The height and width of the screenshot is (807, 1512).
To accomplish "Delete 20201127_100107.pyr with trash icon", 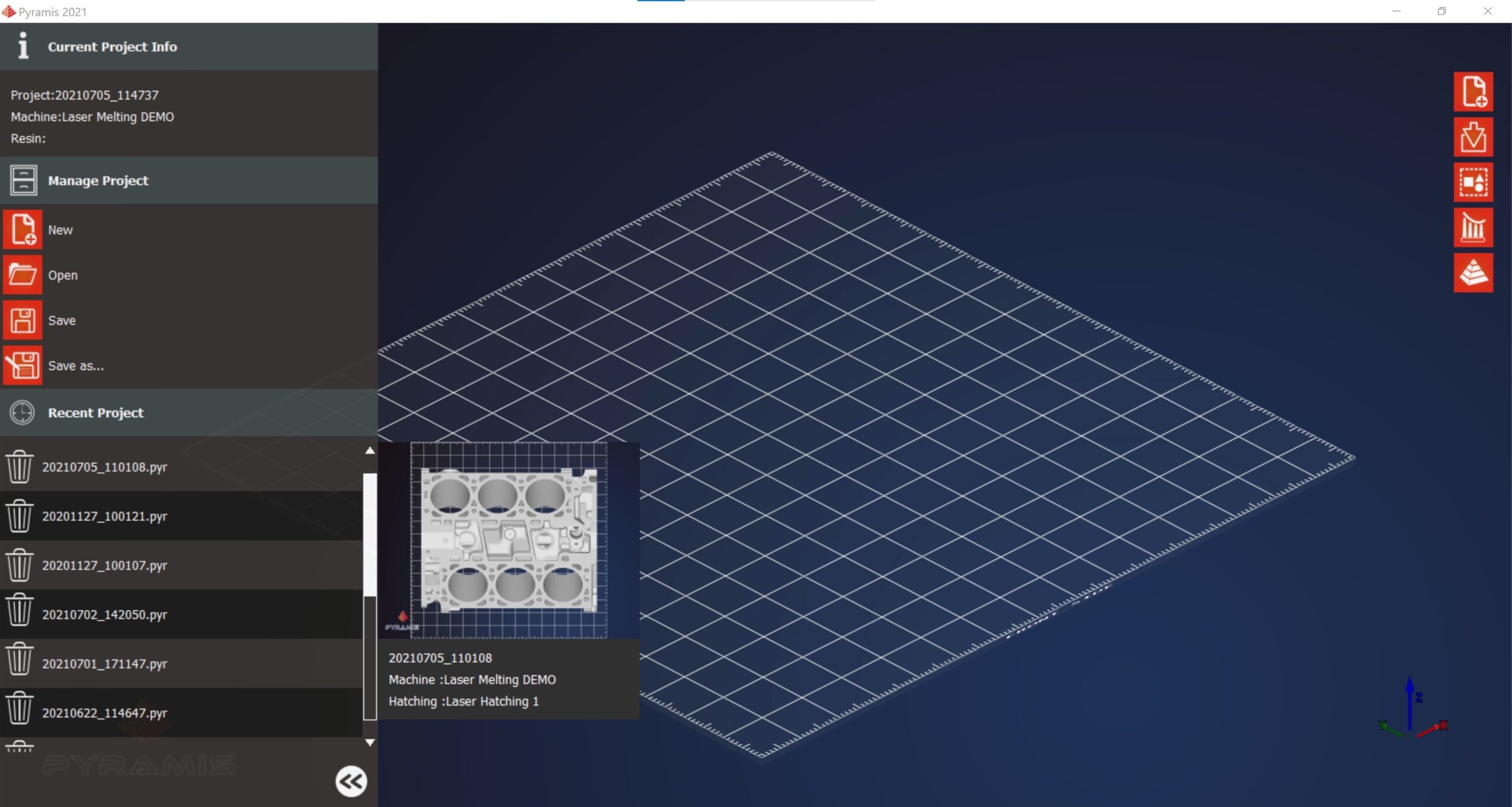I will (x=19, y=565).
